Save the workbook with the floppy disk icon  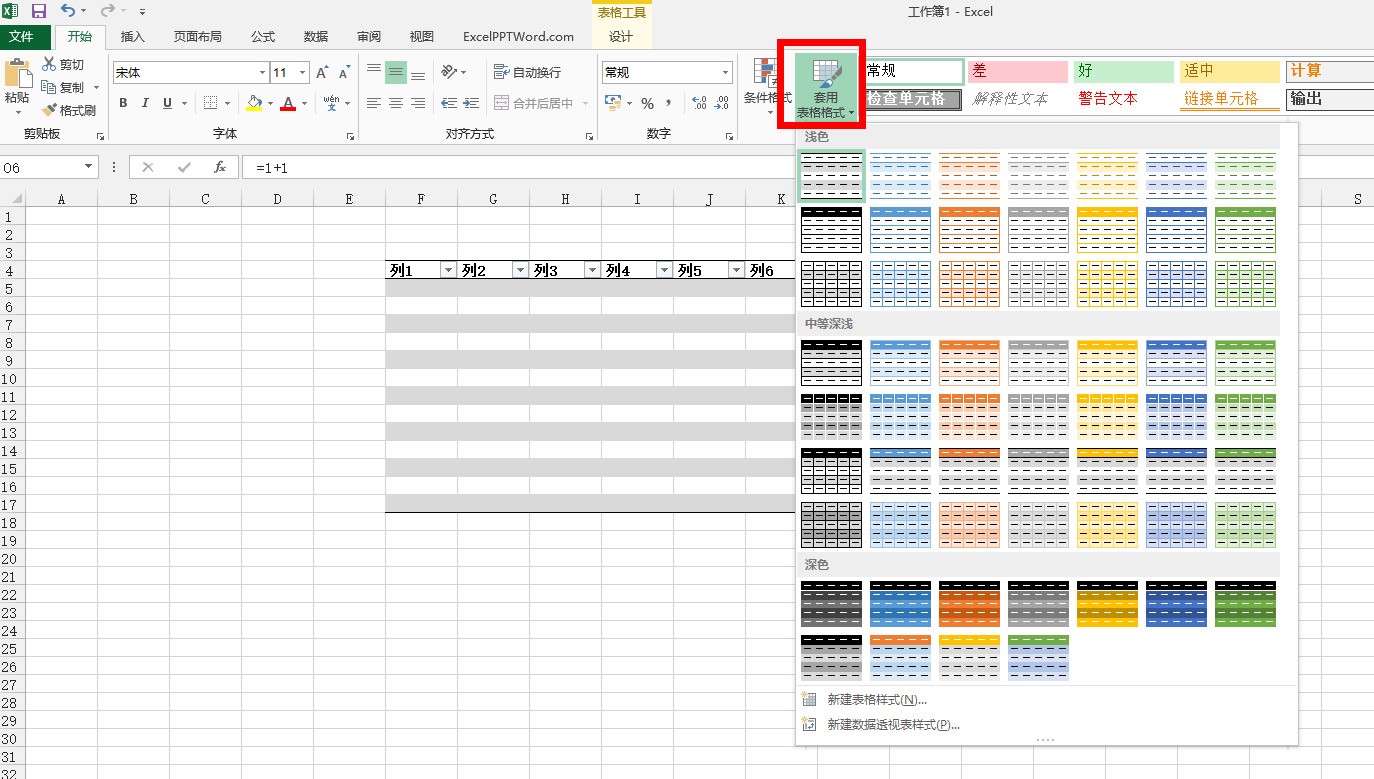pyautogui.click(x=39, y=11)
